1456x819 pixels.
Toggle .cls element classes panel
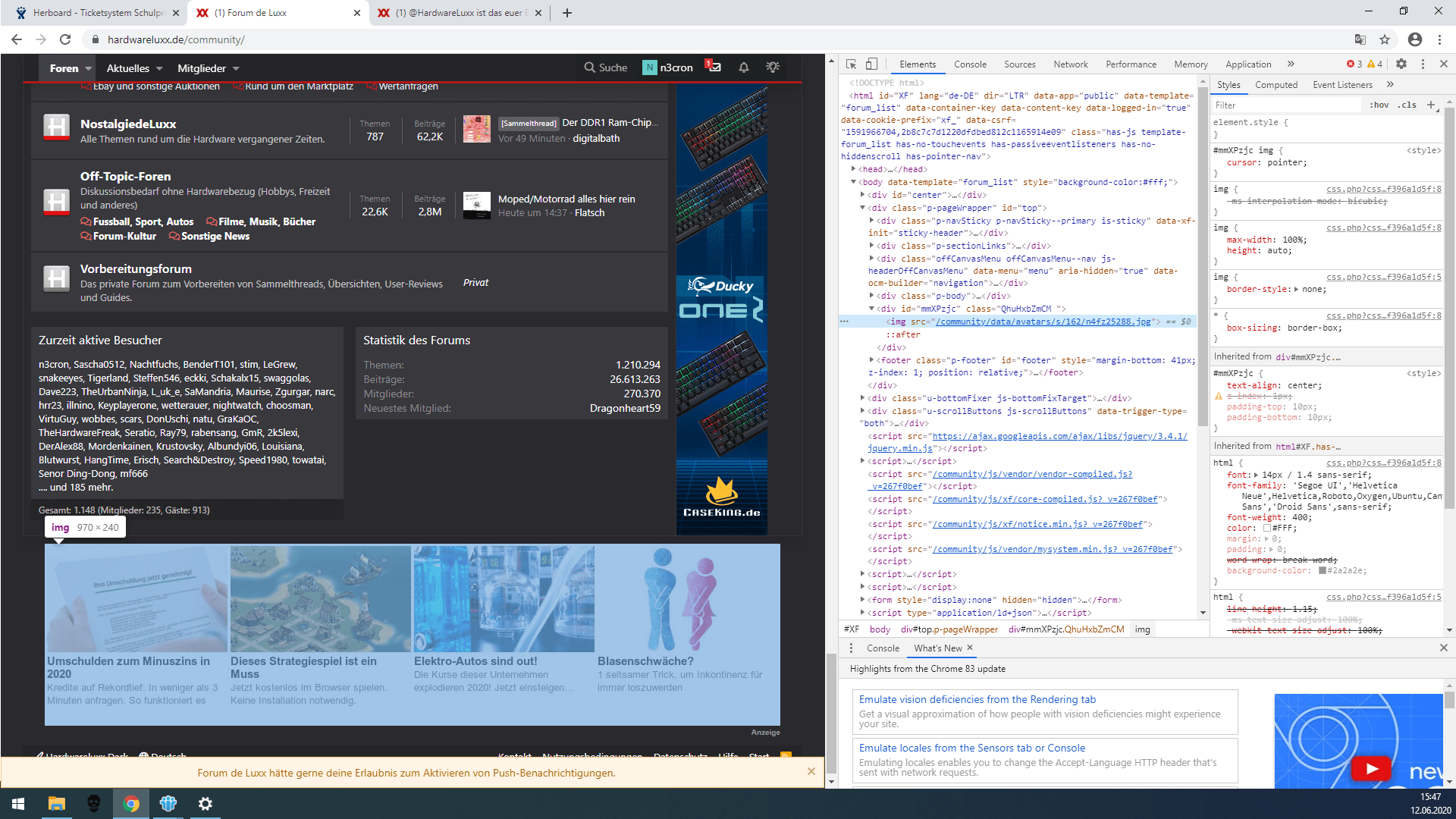coord(1407,105)
